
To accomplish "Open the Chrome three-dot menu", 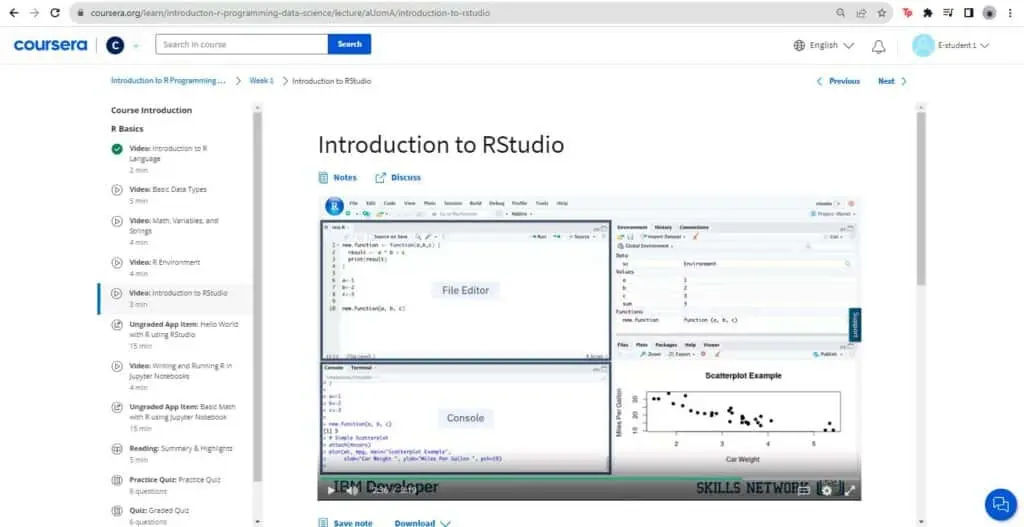I will pyautogui.click(x=1010, y=12).
